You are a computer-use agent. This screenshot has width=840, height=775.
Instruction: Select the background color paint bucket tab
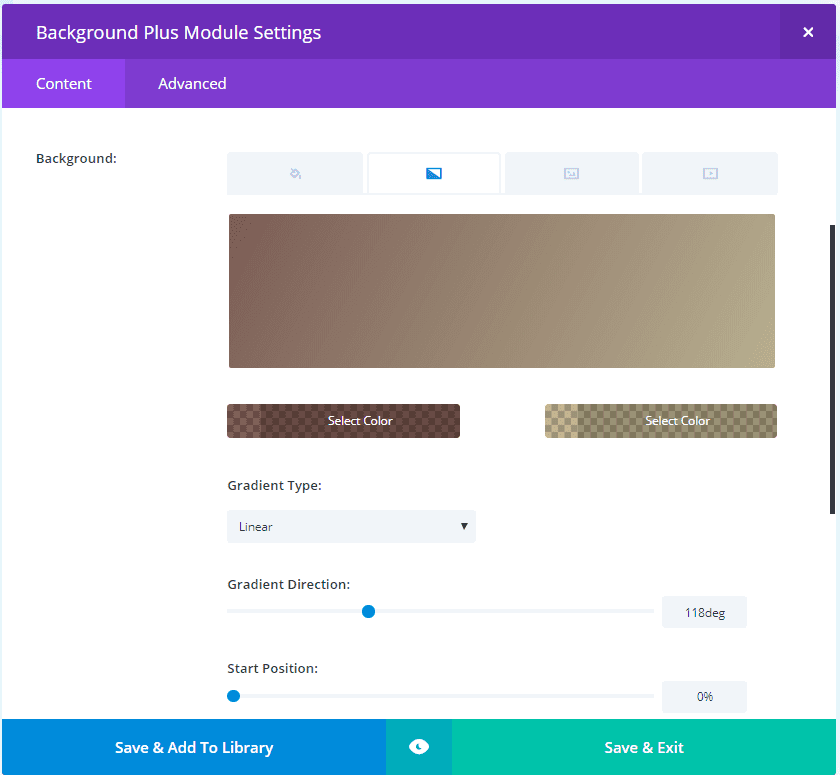[295, 173]
